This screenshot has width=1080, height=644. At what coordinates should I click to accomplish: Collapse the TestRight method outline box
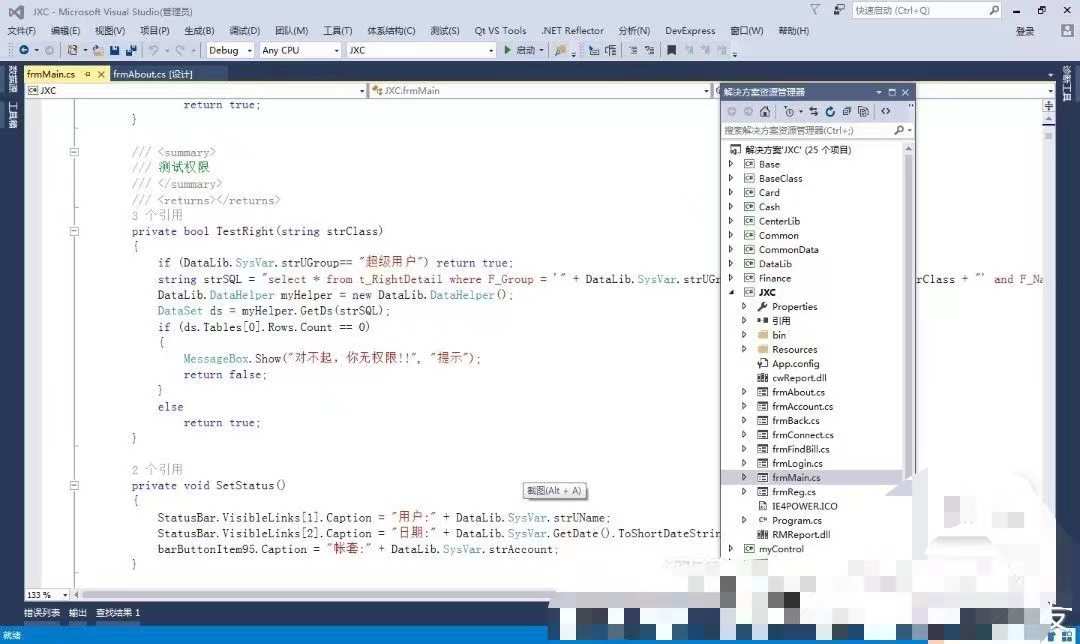click(x=74, y=231)
